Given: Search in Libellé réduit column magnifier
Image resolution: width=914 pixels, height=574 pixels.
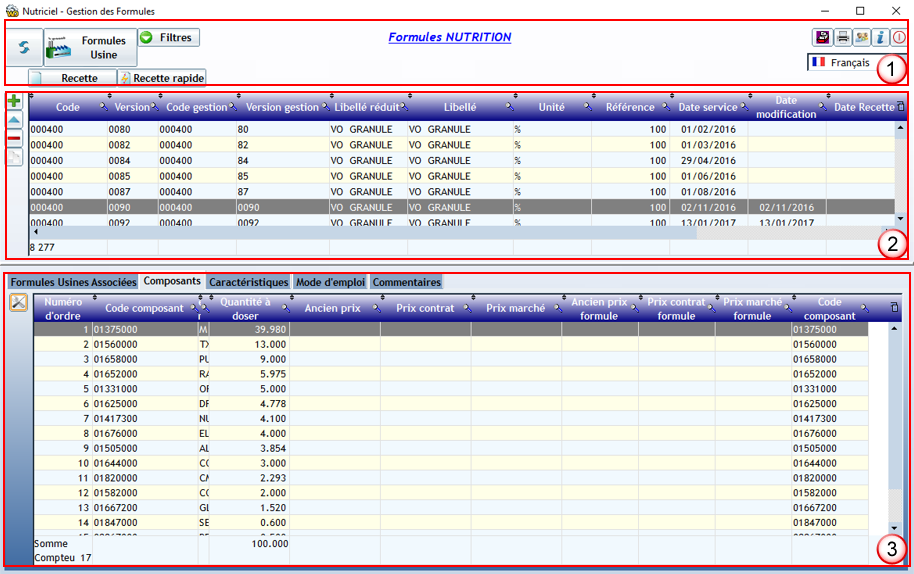Looking at the screenshot, I should click(x=404, y=107).
